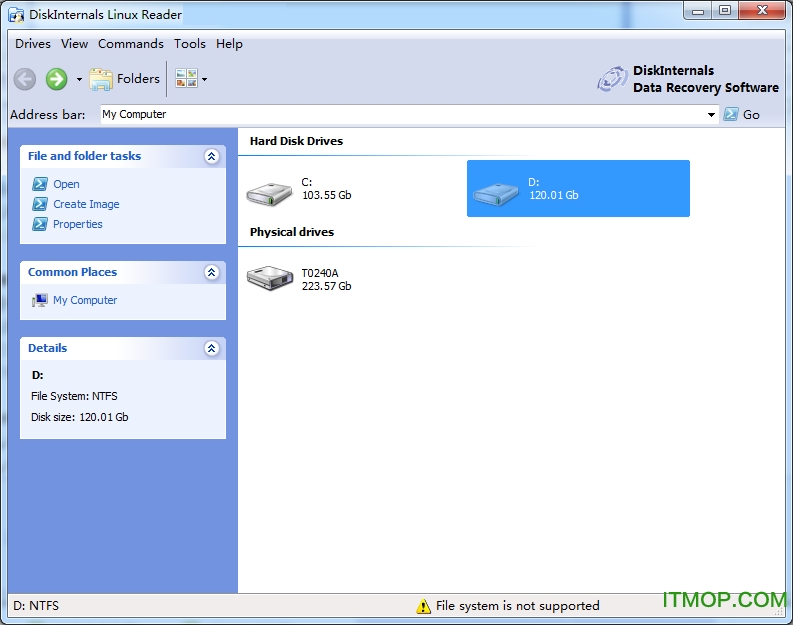Click the T0240A 223.57 Gb label
Screen dimensions: 793x625
pyautogui.click(x=327, y=280)
